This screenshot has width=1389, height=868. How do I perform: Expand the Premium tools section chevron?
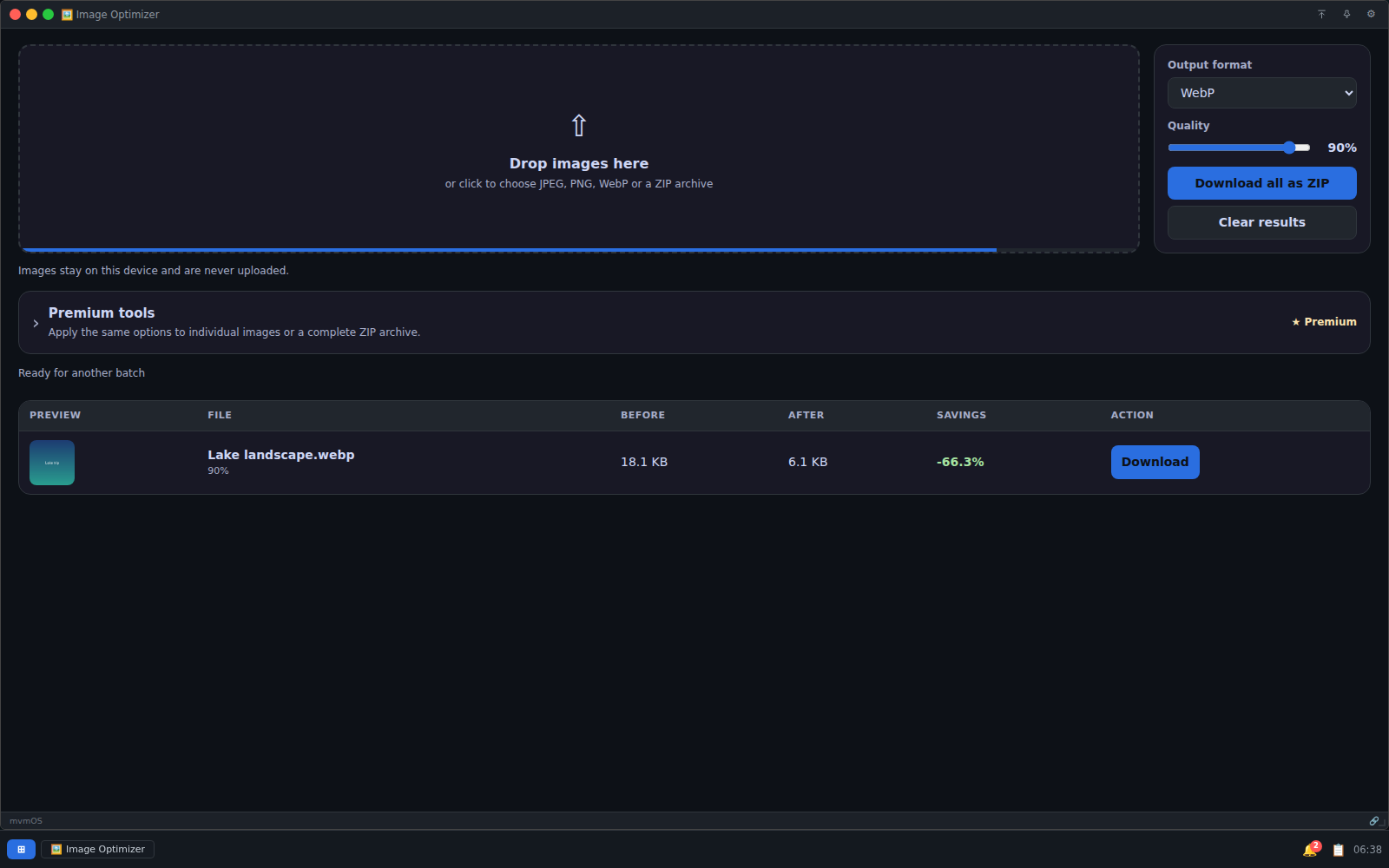click(36, 323)
